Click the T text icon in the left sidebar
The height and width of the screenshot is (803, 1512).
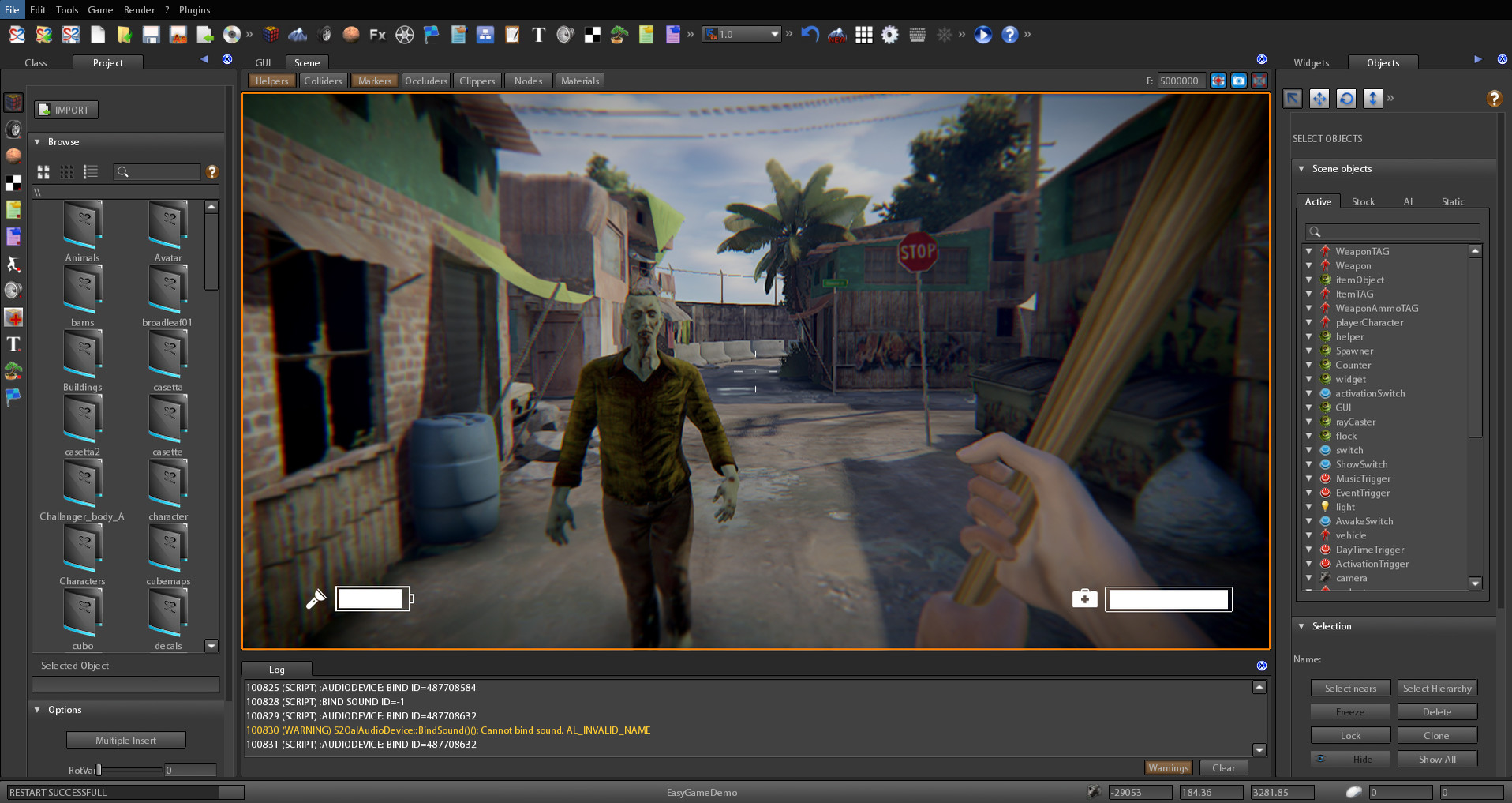(x=13, y=345)
